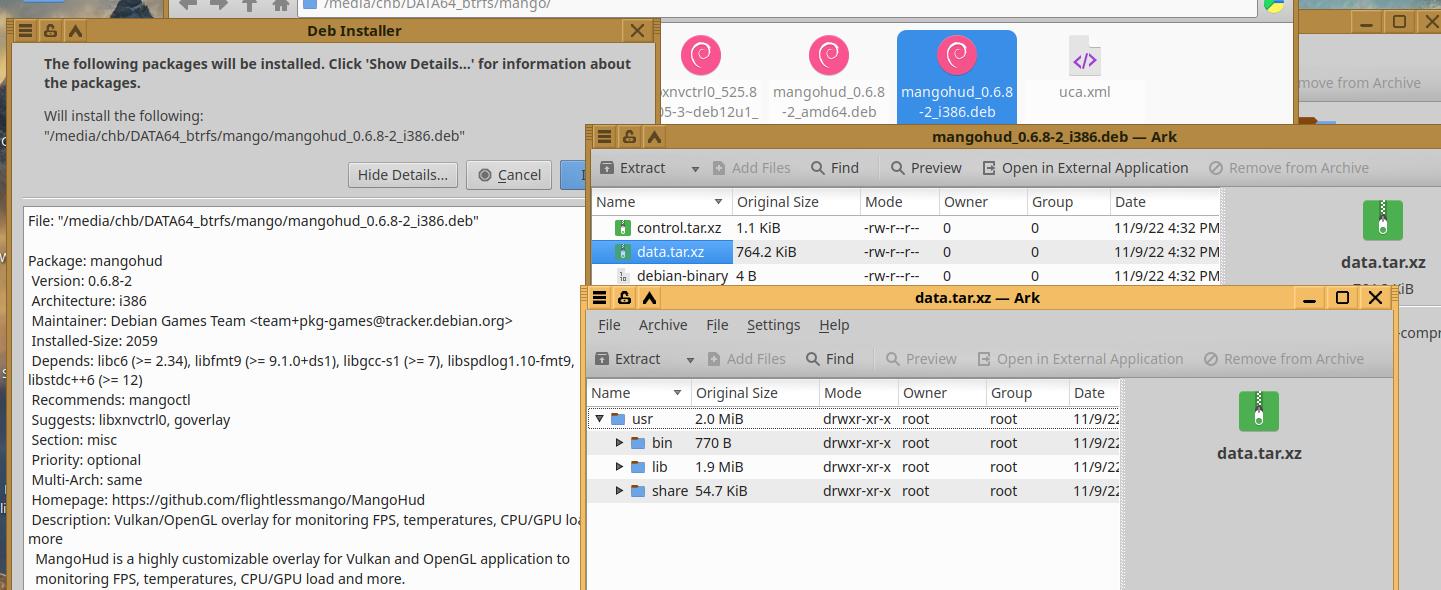Click the pin icon in Deb Installer title bar

(x=50, y=31)
